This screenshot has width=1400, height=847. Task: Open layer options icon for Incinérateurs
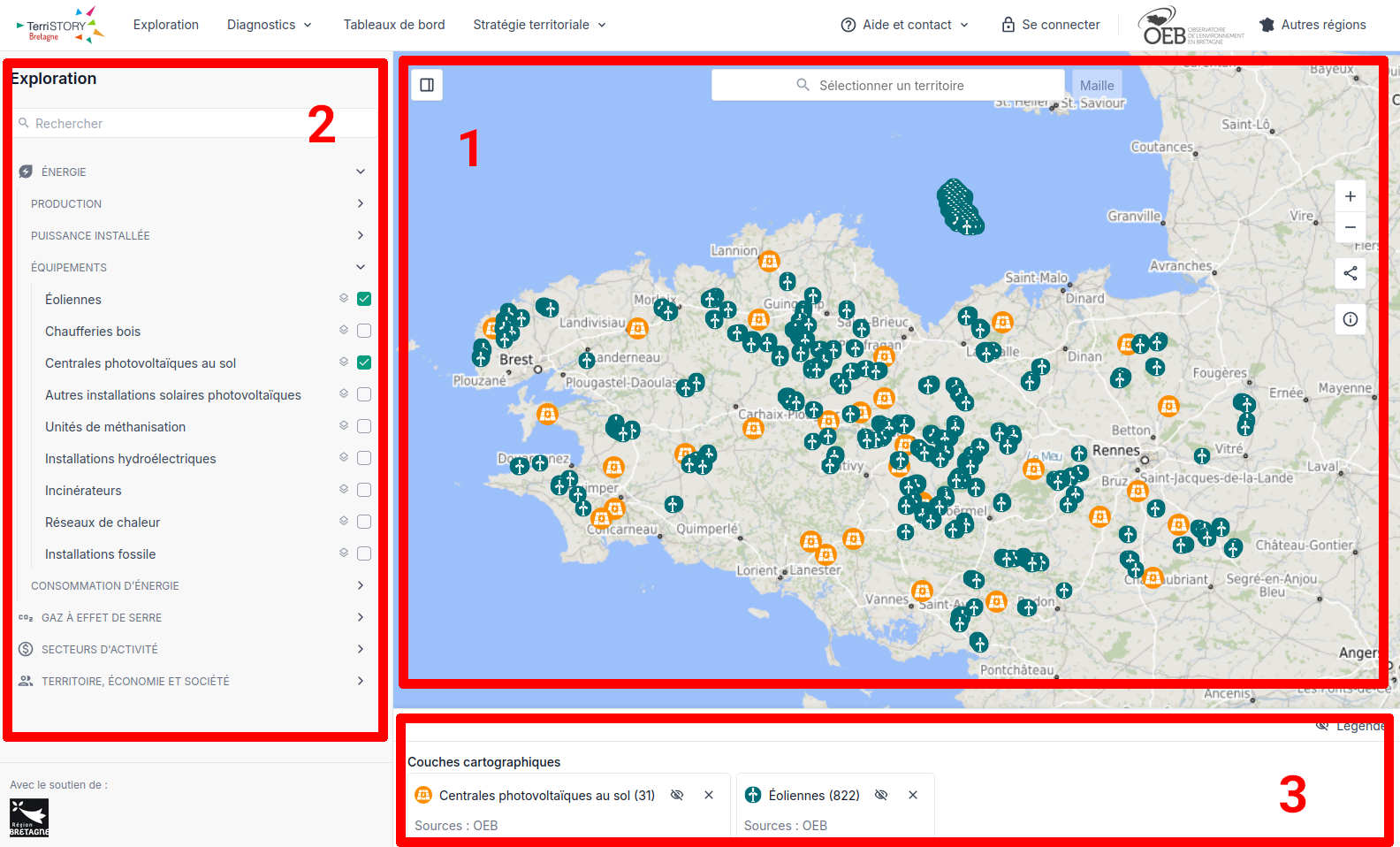[x=344, y=489]
